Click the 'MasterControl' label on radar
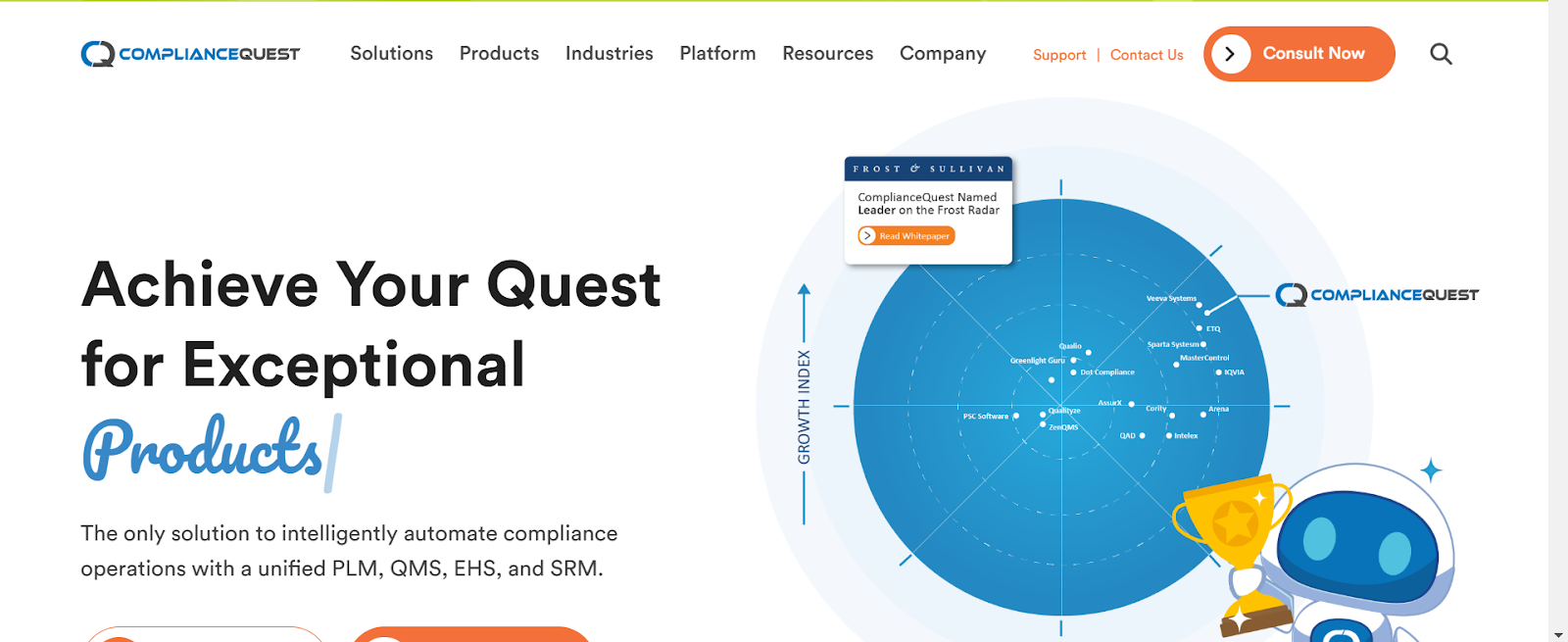This screenshot has height=642, width=1568. click(1204, 358)
